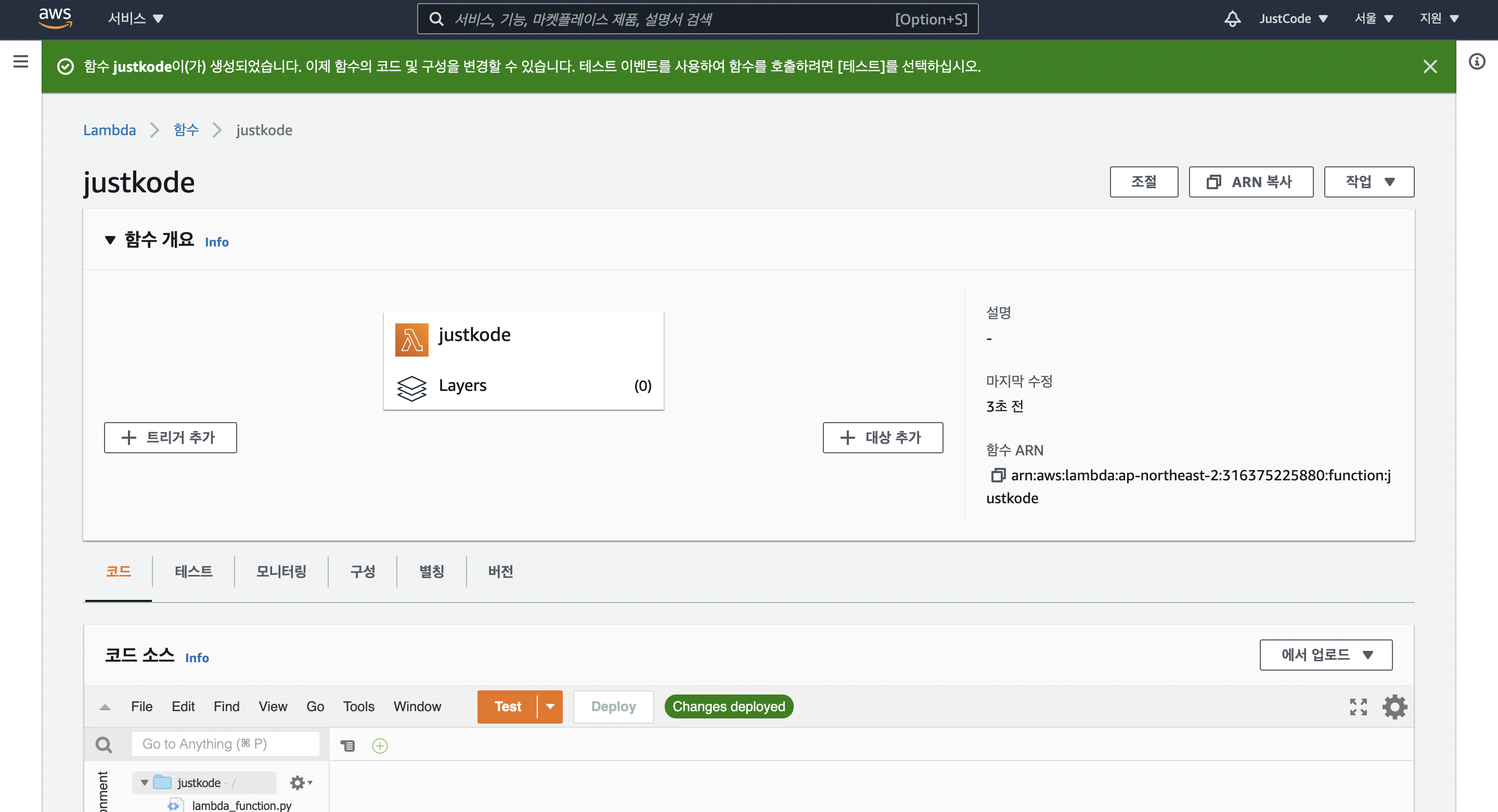The width and height of the screenshot is (1498, 812).
Task: Switch to the 구성 tab
Action: pos(363,571)
